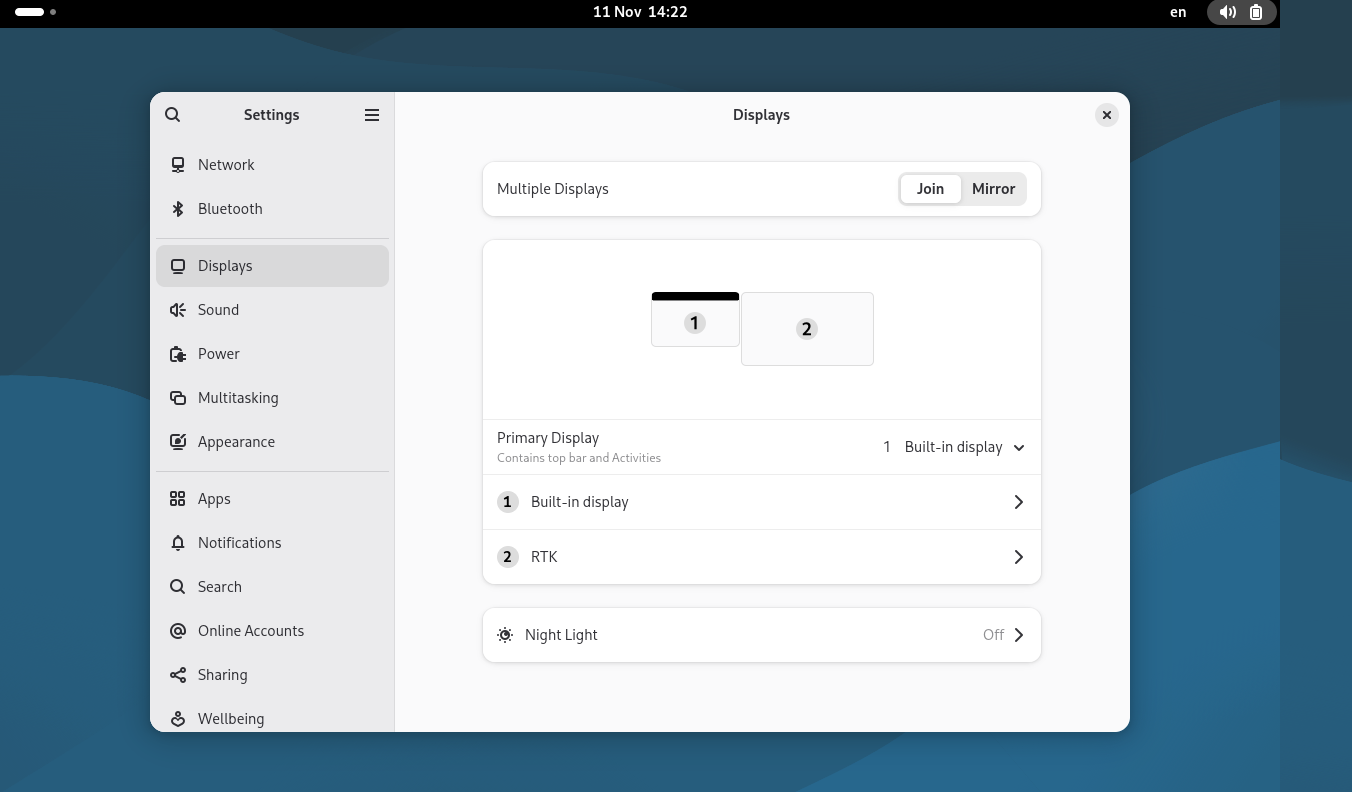Click the Night Light sun icon
Image resolution: width=1352 pixels, height=792 pixels.
[505, 635]
